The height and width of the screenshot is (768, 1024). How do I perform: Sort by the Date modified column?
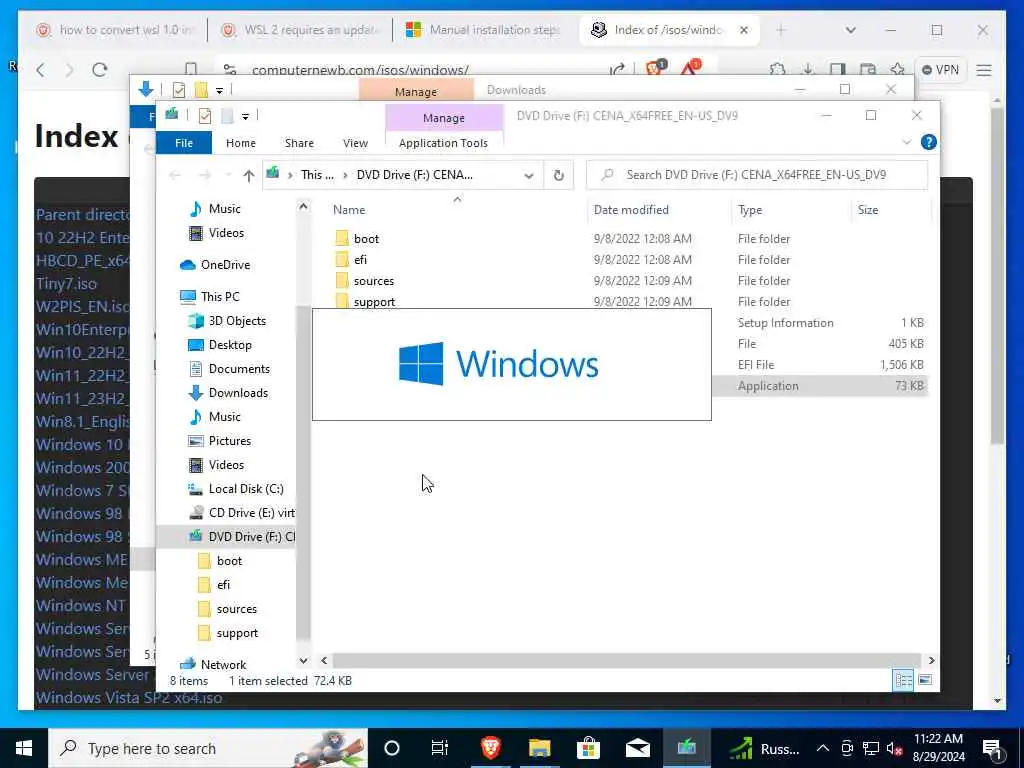pyautogui.click(x=631, y=210)
